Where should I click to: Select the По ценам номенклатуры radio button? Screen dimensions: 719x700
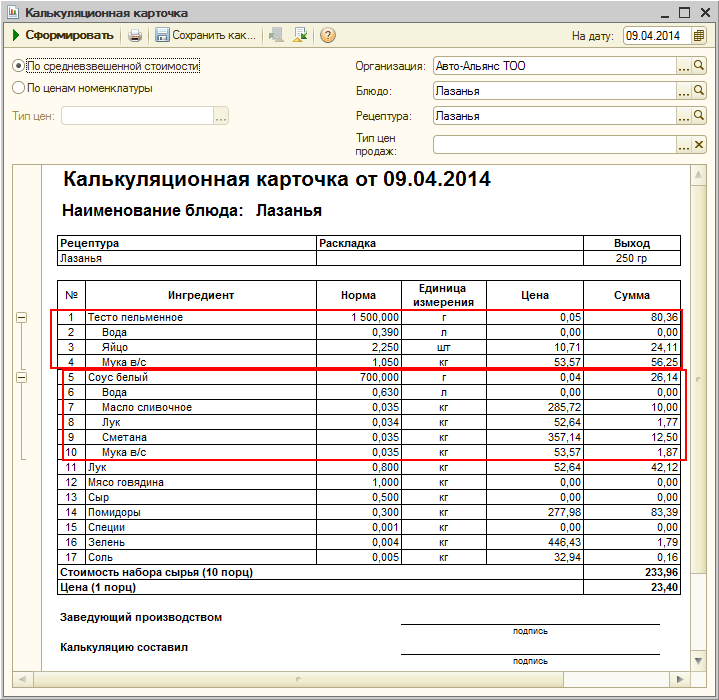[x=18, y=88]
